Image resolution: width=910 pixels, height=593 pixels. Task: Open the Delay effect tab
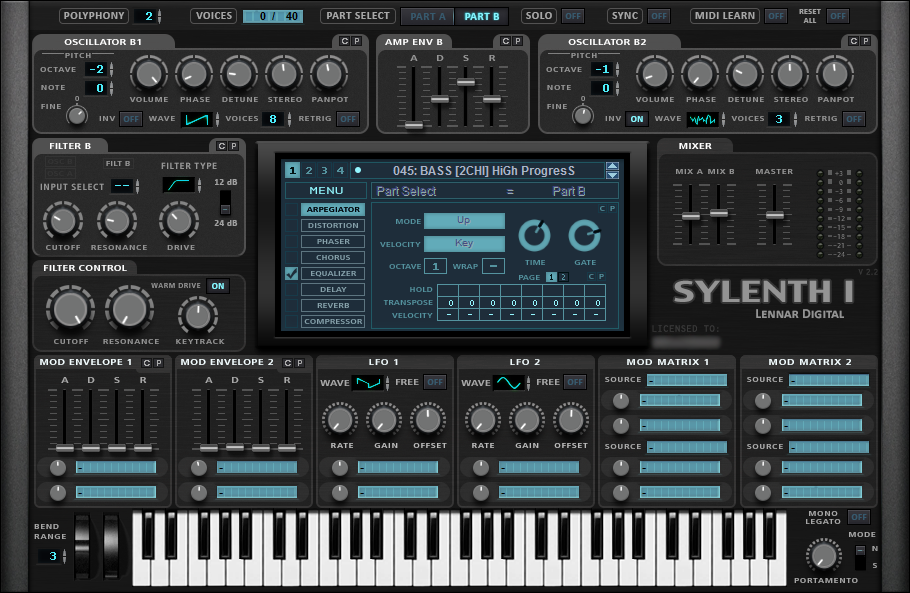(333, 290)
